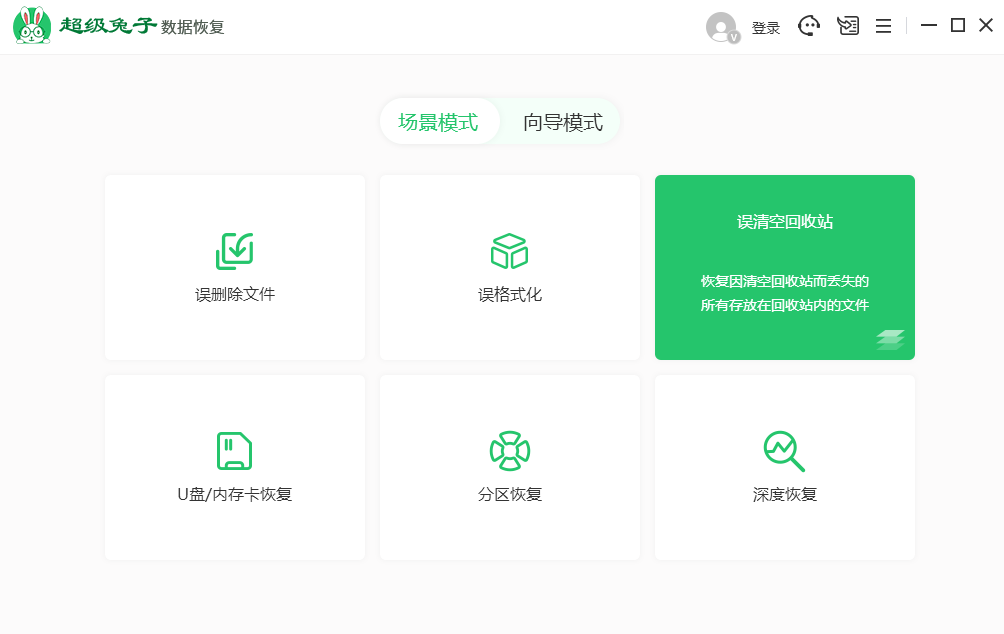Select the 分区恢复 card
Viewport: 1004px width, 634px height.
coord(509,467)
